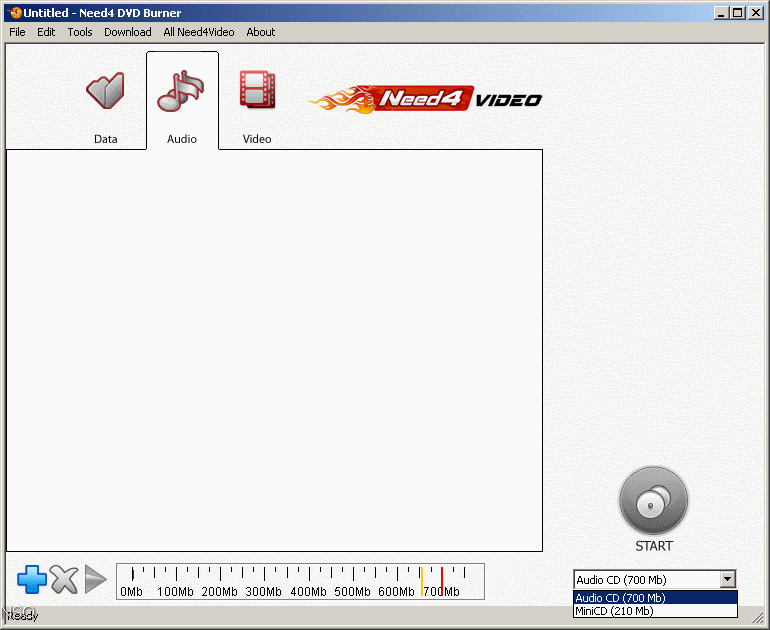Click the application icon in title bar

[15, 13]
